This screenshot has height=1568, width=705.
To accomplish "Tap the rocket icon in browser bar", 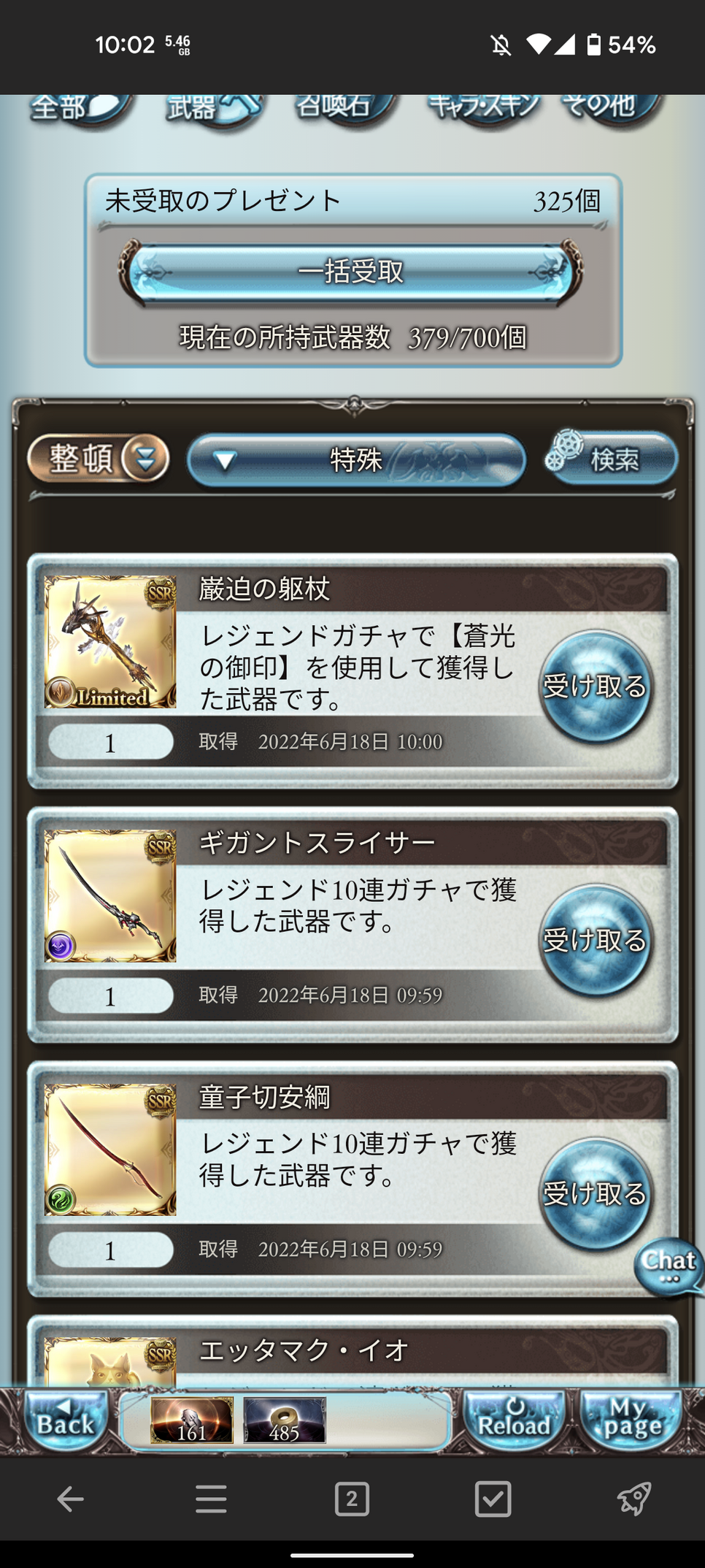I will point(633,1500).
